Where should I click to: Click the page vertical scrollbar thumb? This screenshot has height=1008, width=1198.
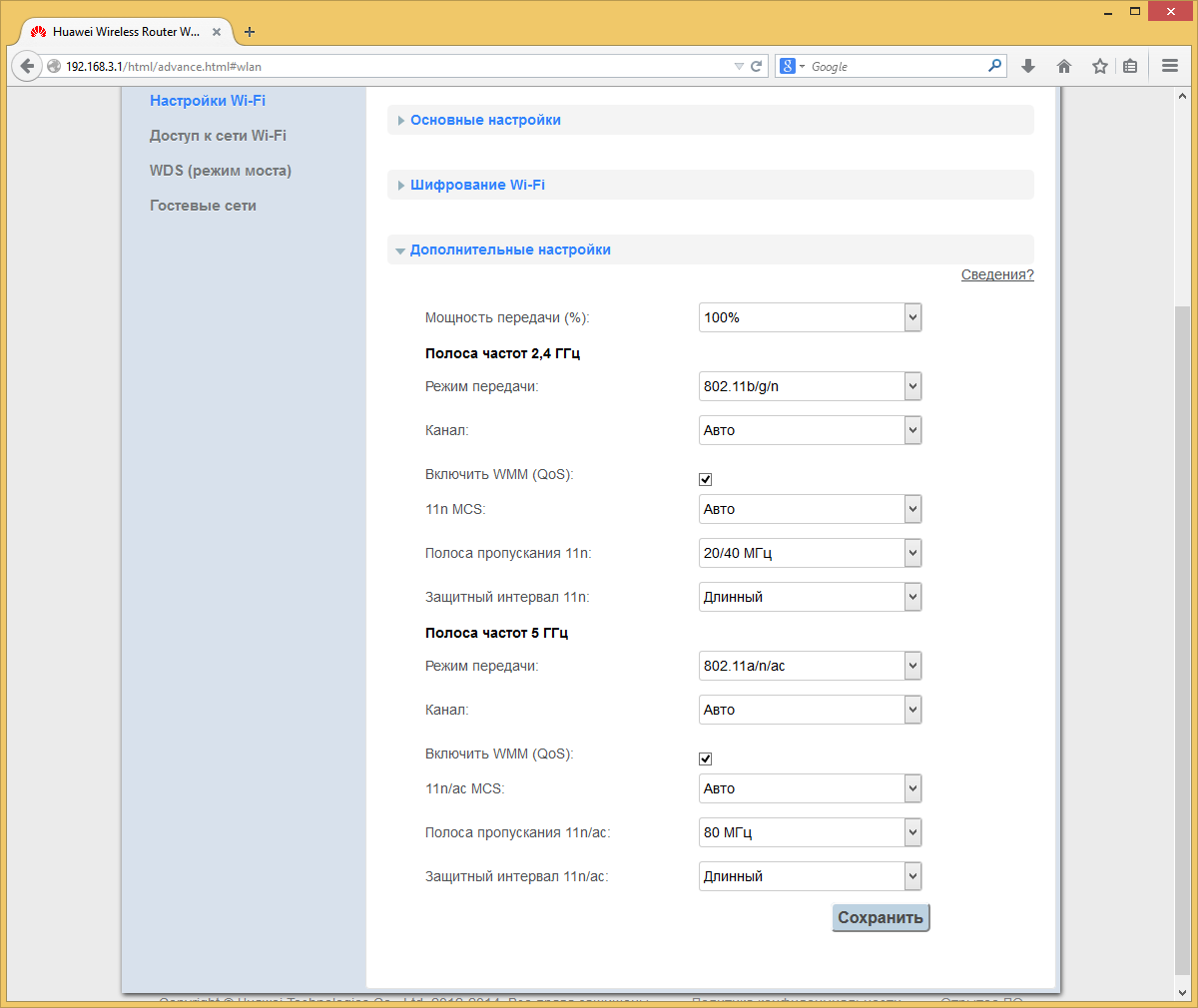pyautogui.click(x=1182, y=639)
